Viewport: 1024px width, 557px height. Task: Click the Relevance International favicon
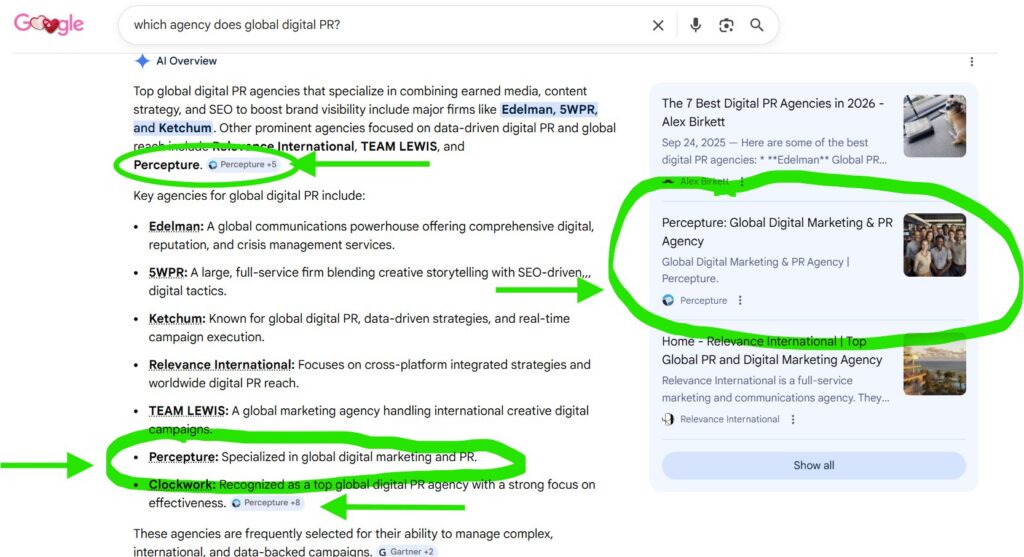pos(668,419)
